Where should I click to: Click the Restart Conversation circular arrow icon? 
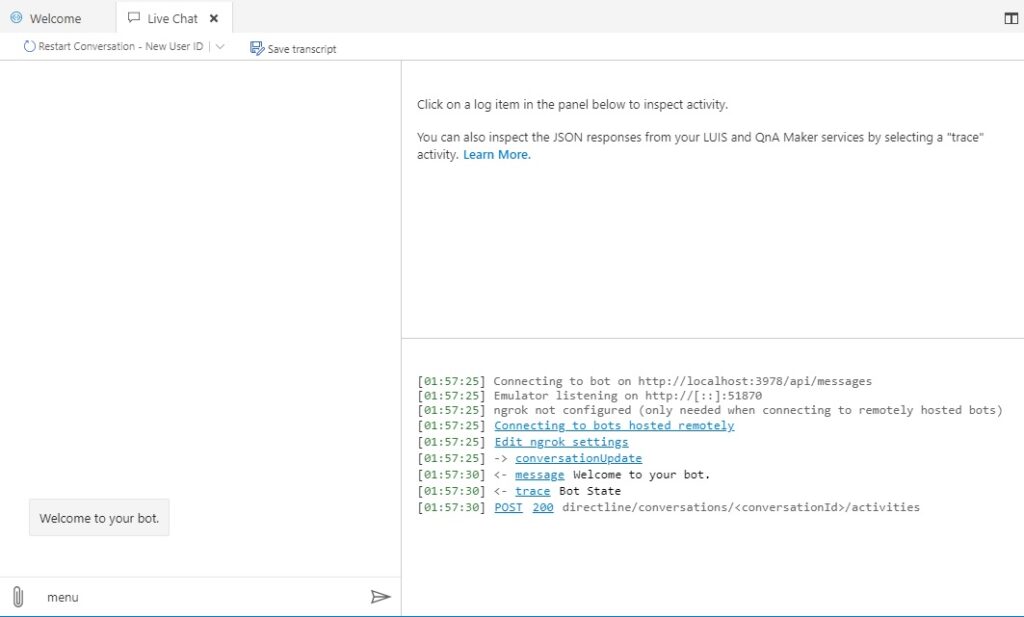[x=29, y=47]
